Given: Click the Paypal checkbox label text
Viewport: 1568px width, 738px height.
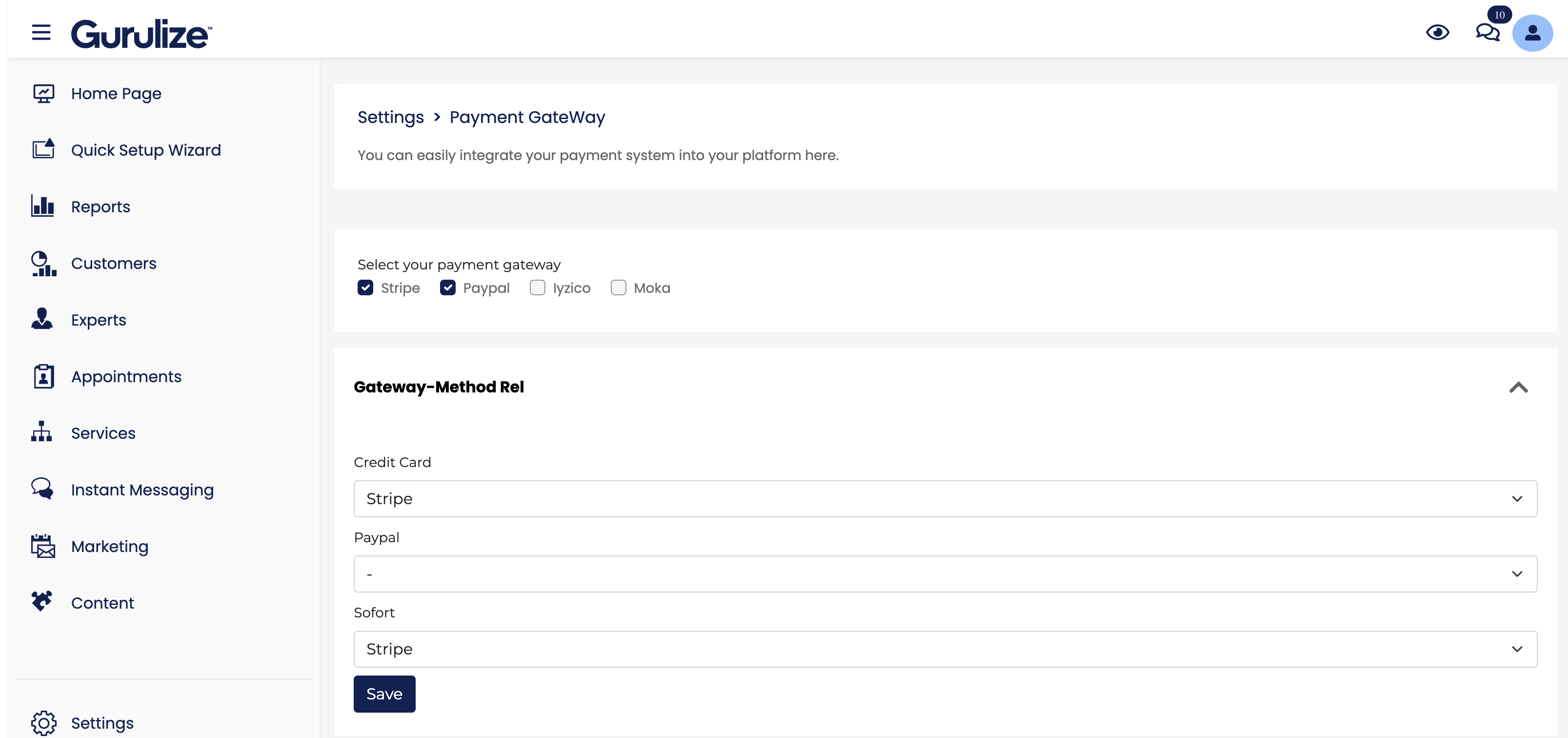Looking at the screenshot, I should pyautogui.click(x=486, y=288).
